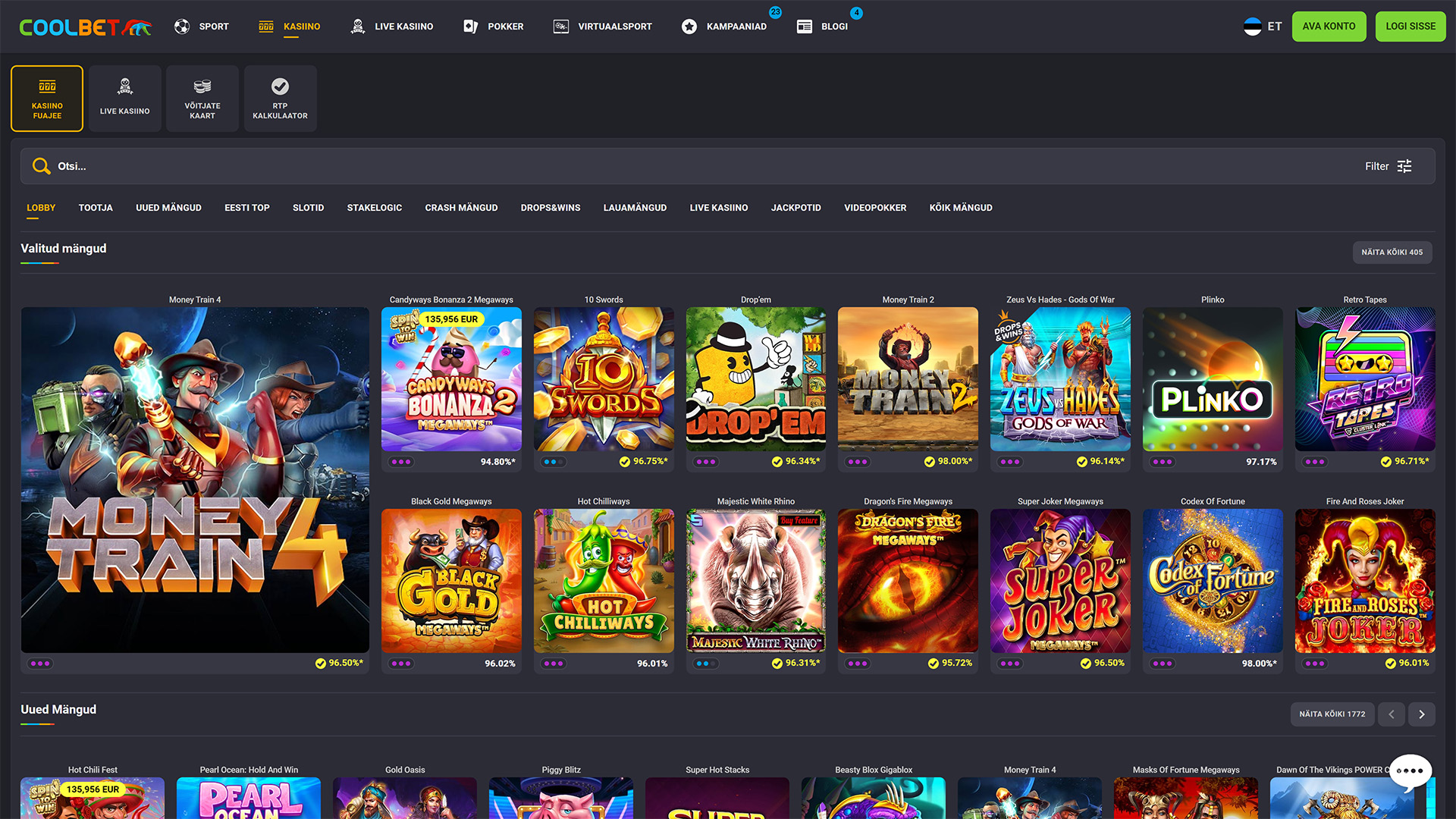Click the Ava Konto button
Viewport: 1456px width, 819px height.
[x=1329, y=27]
